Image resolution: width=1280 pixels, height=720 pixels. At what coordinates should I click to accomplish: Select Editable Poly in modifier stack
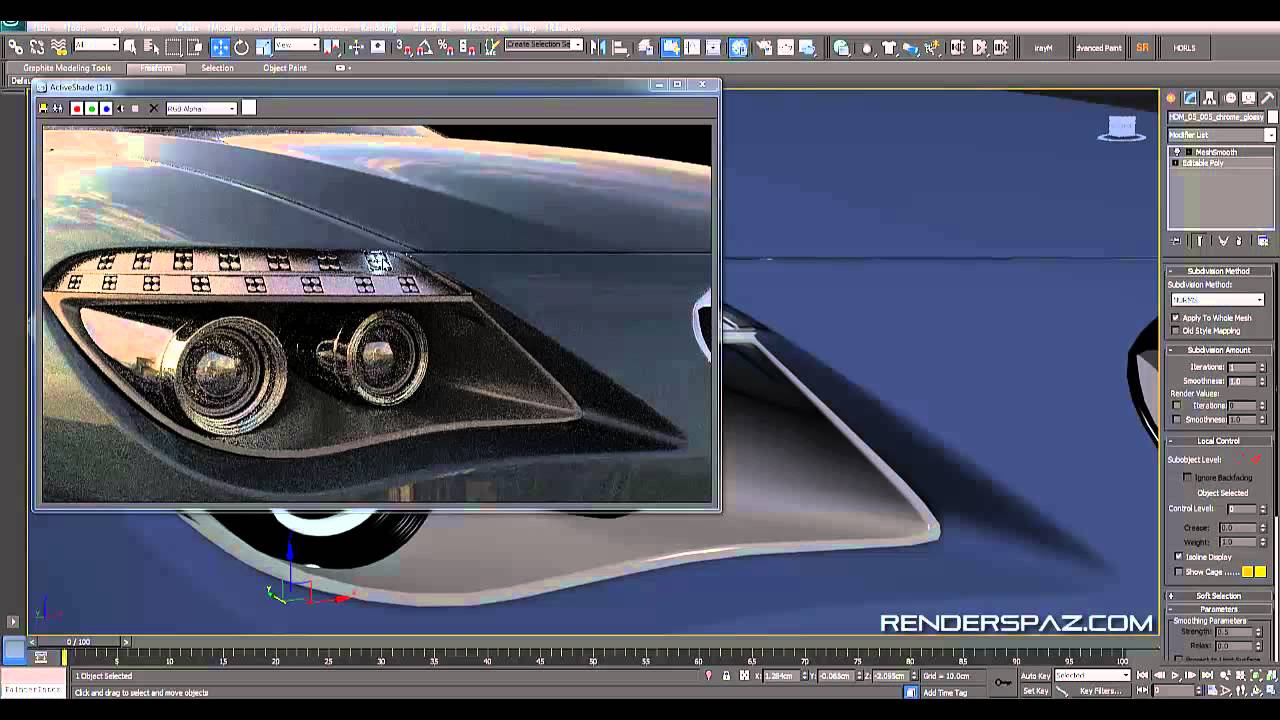tap(1203, 163)
